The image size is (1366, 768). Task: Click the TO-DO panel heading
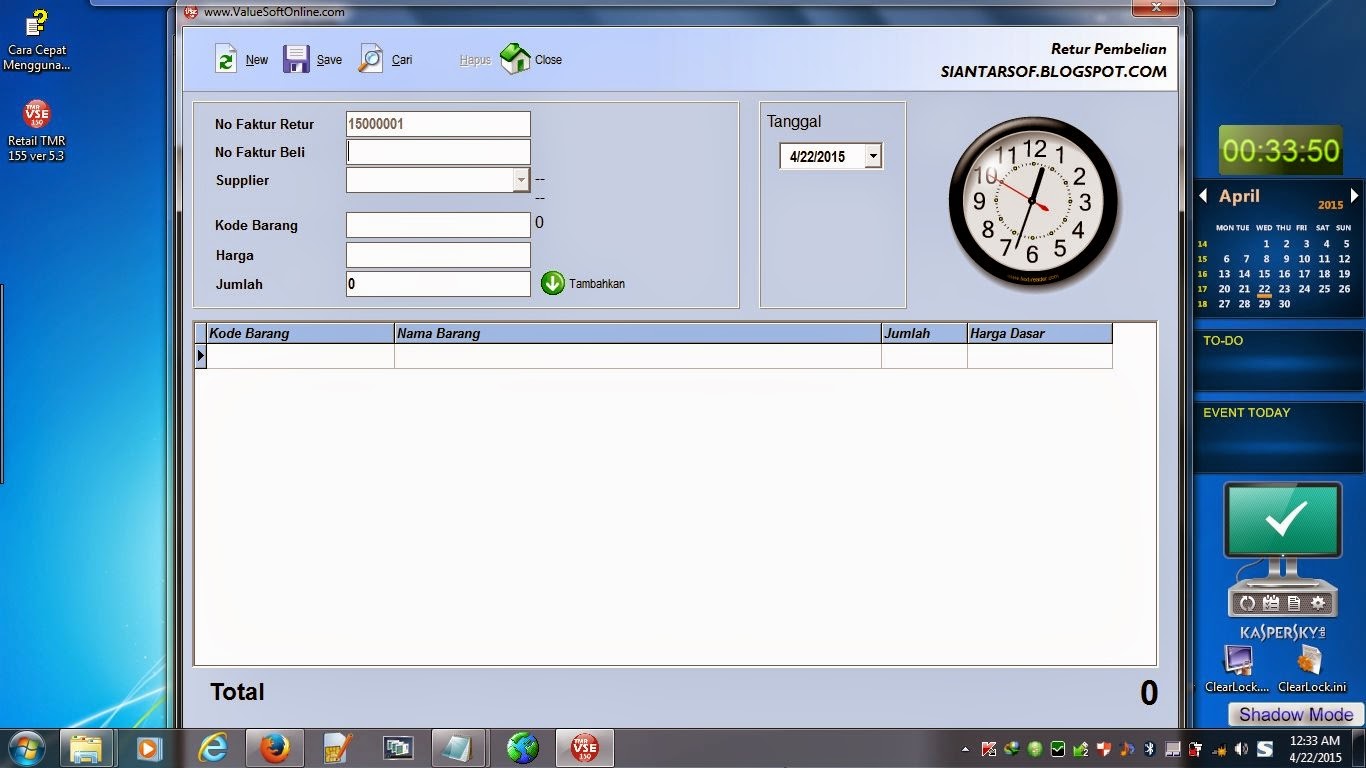point(1223,341)
